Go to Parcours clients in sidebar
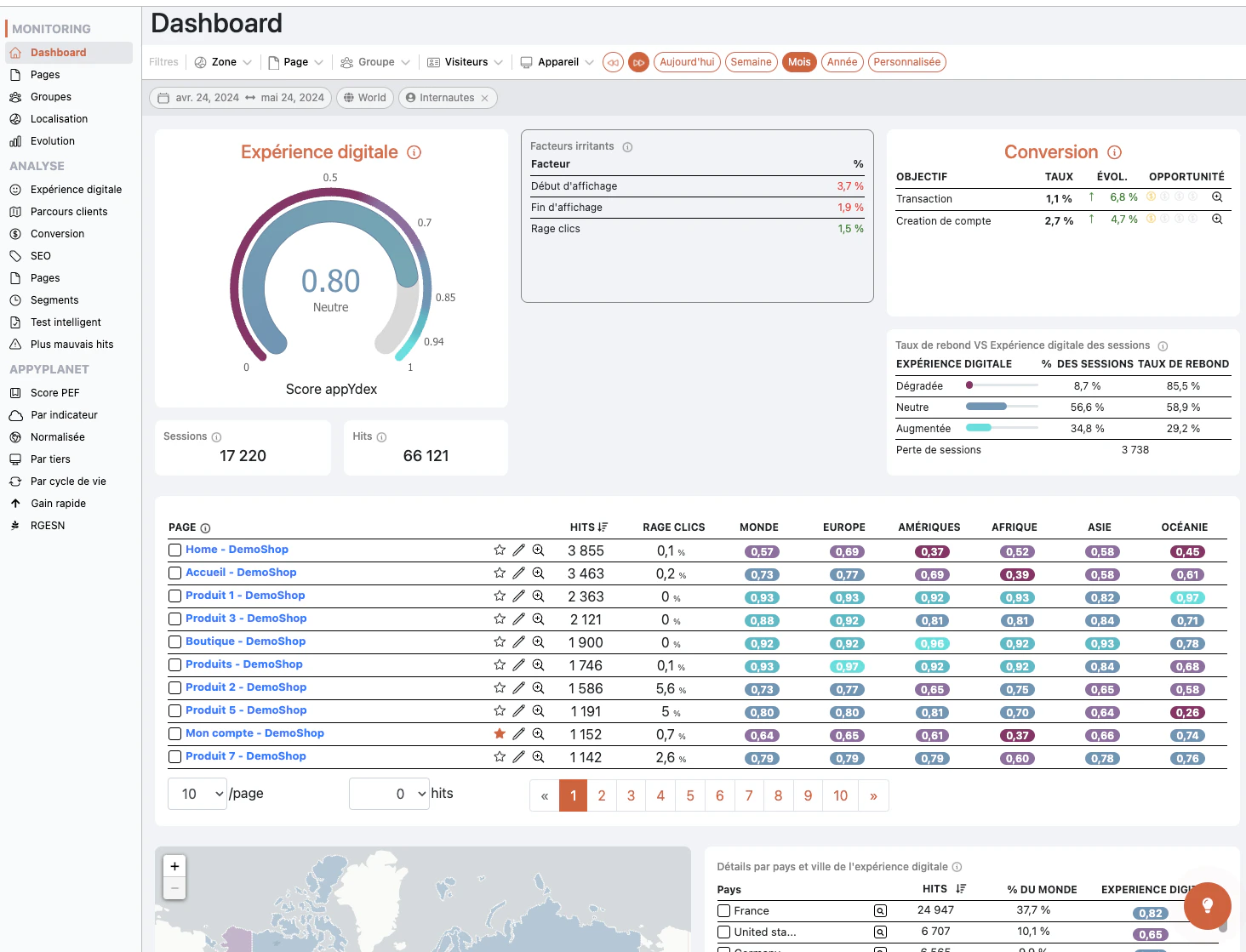This screenshot has height=952, width=1246. pos(69,212)
